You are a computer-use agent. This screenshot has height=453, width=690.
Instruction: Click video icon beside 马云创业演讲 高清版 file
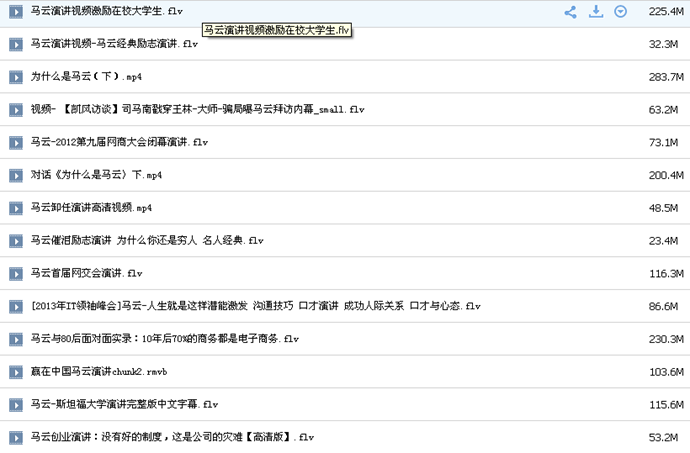pos(16,438)
